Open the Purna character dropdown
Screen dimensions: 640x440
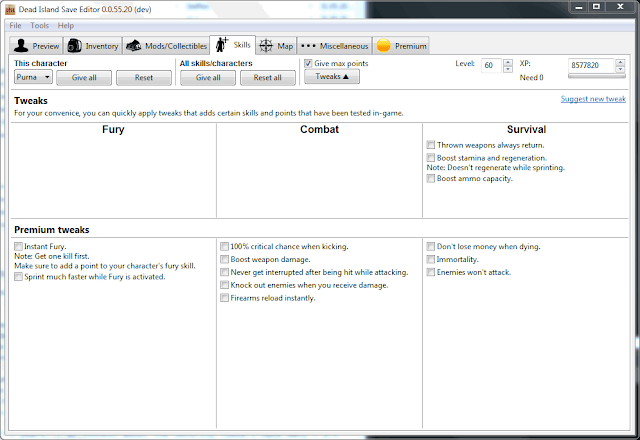coord(33,77)
